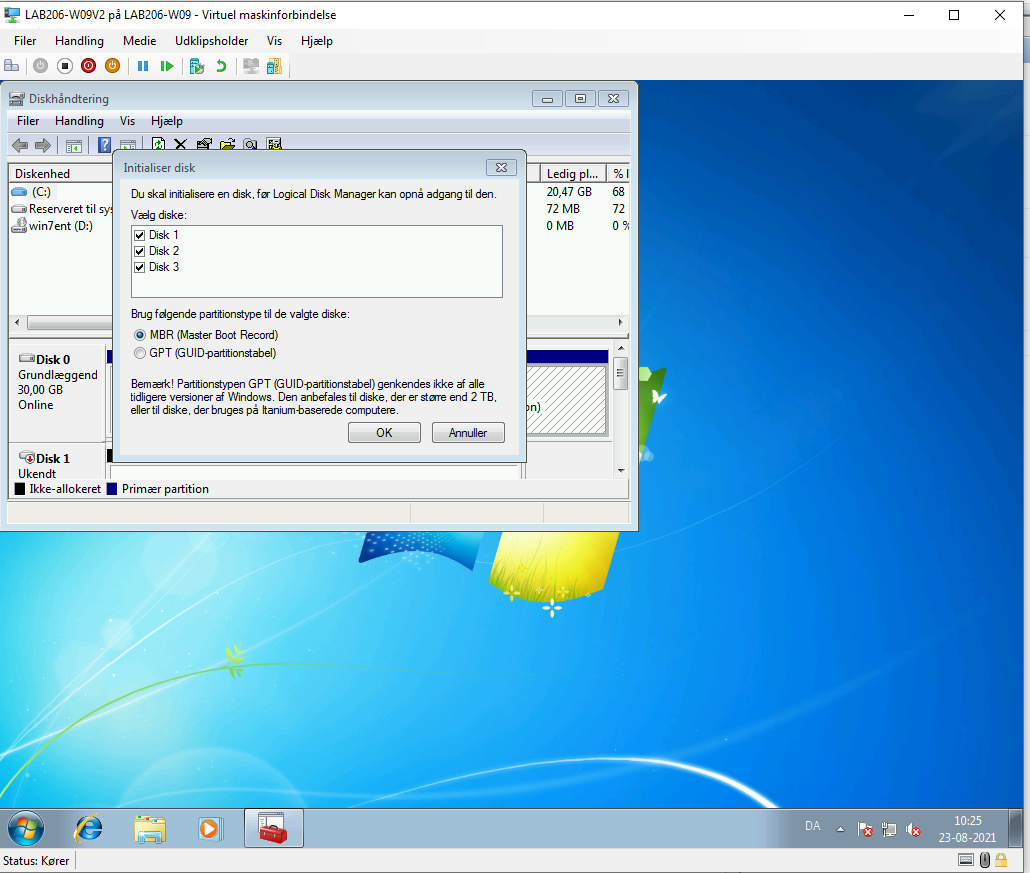Open the Udklipsholder menu
Image resolution: width=1030 pixels, height=873 pixels.
coord(212,41)
